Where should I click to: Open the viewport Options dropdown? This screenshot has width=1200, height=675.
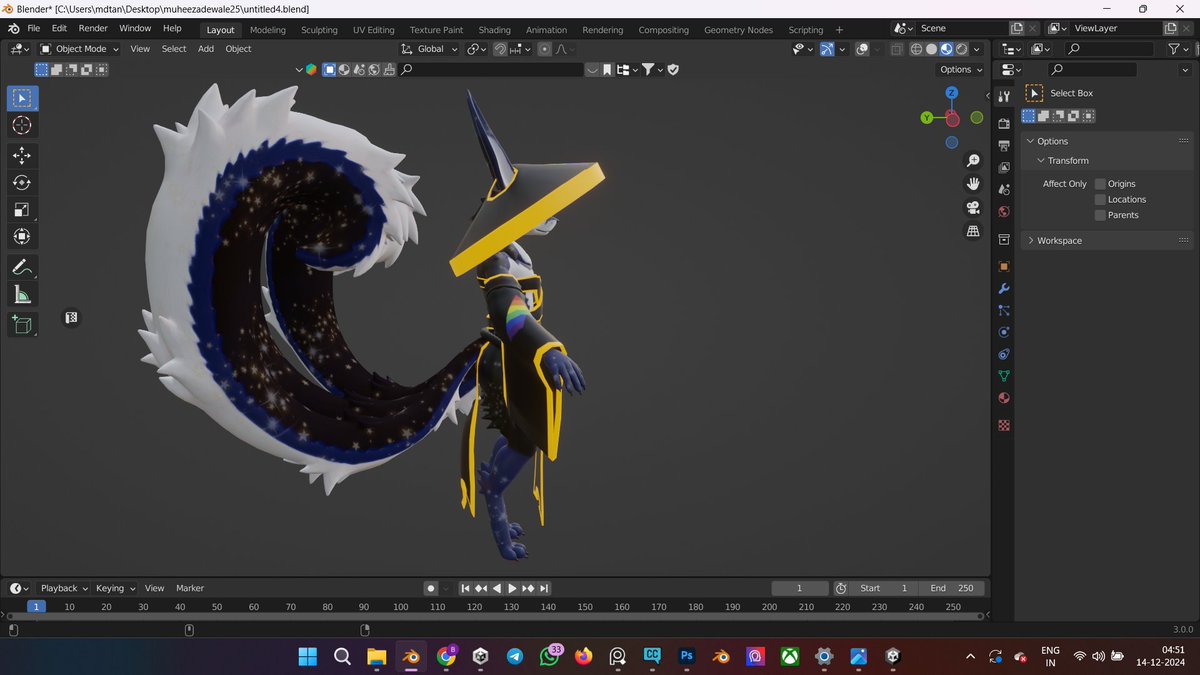point(961,70)
